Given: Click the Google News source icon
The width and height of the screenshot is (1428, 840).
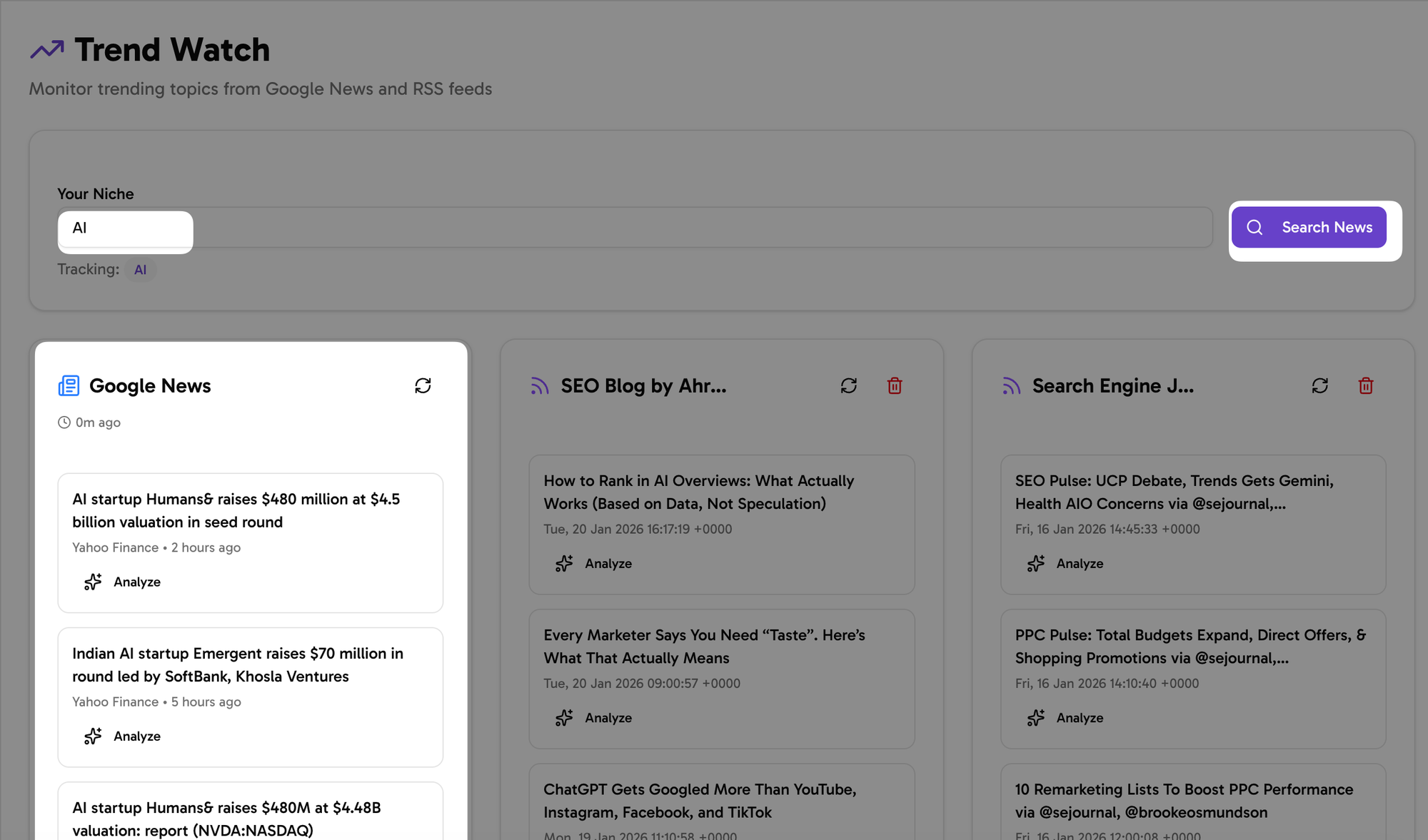Looking at the screenshot, I should 68,385.
